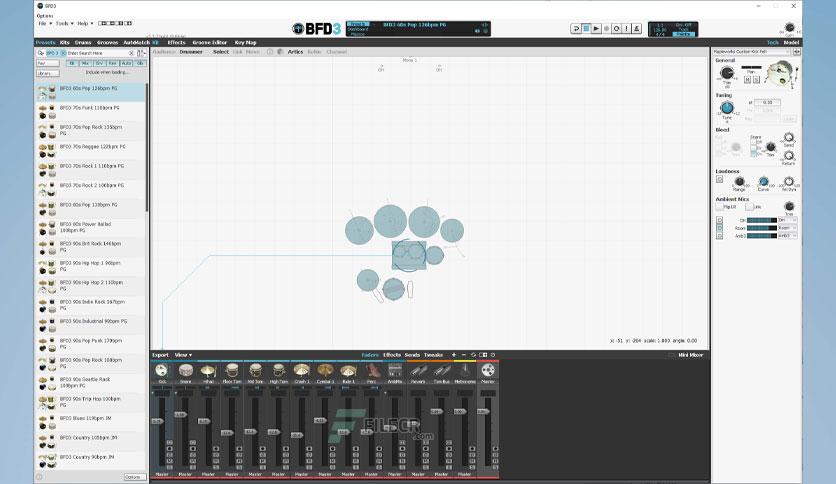The width and height of the screenshot is (836, 484).
Task: Click the add channel plus icon in mixer
Action: pyautogui.click(x=454, y=355)
